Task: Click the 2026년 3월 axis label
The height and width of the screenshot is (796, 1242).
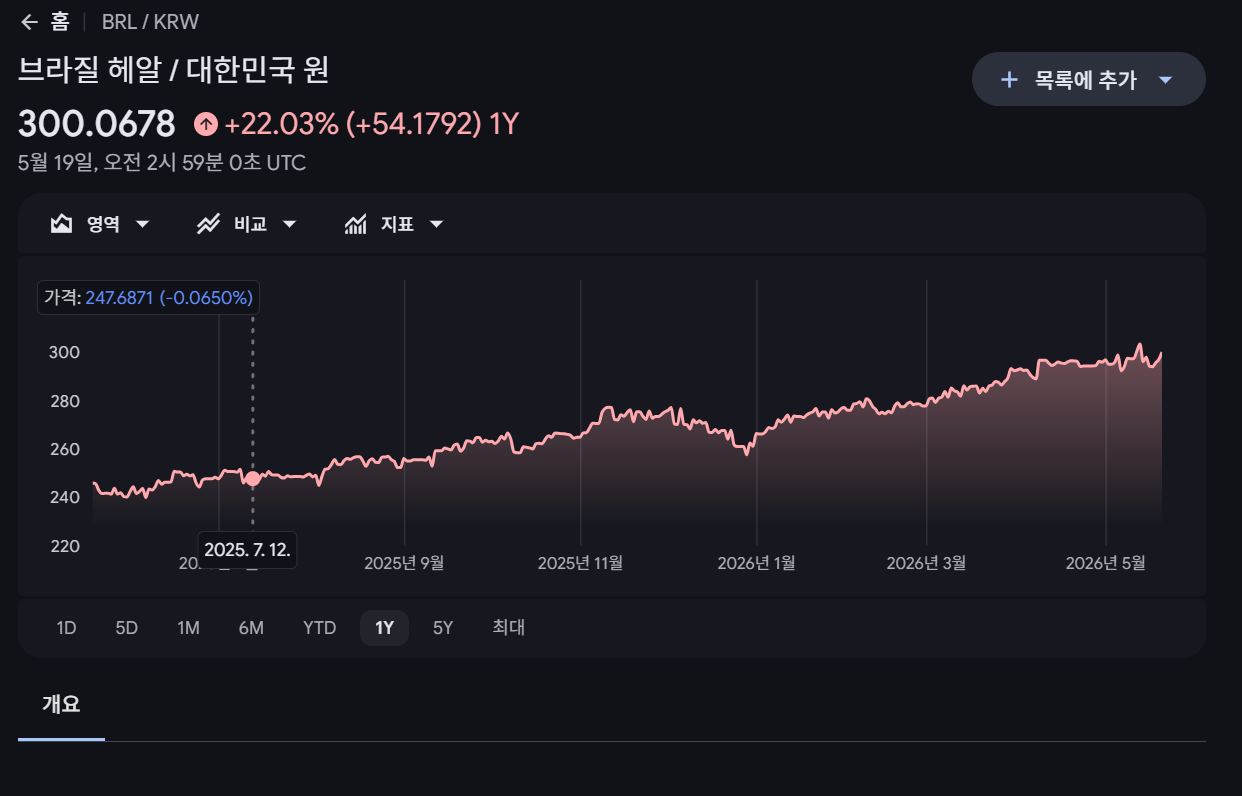Action: (926, 562)
